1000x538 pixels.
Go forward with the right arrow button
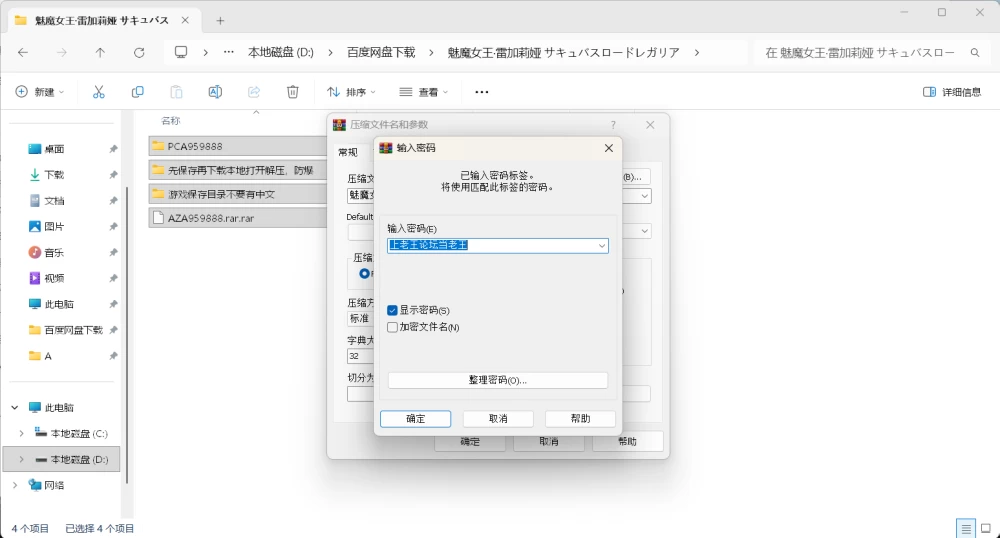tap(62, 52)
